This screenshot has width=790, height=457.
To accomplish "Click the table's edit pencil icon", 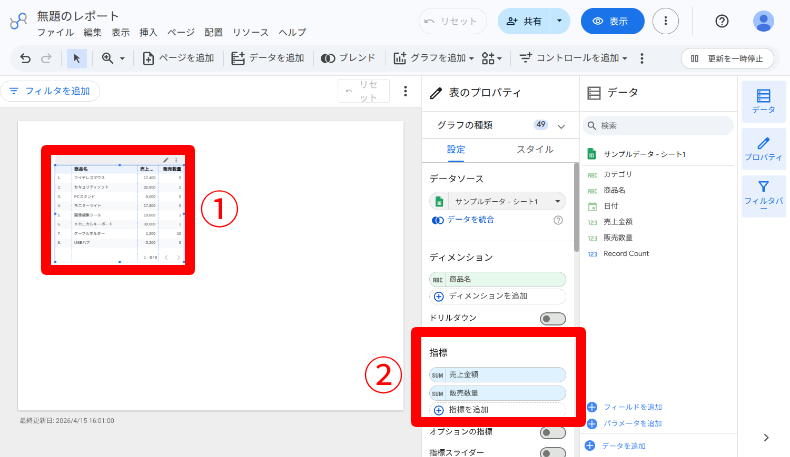I will [x=166, y=160].
